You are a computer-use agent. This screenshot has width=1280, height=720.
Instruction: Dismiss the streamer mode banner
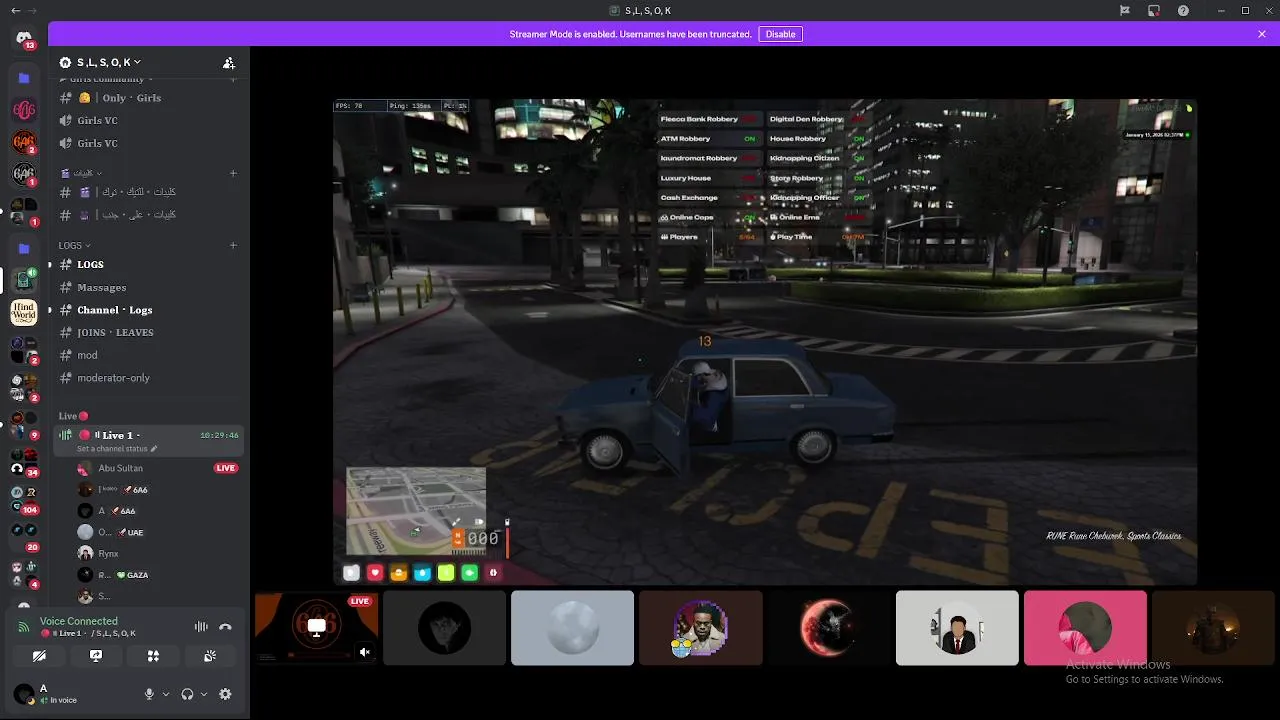click(1262, 34)
